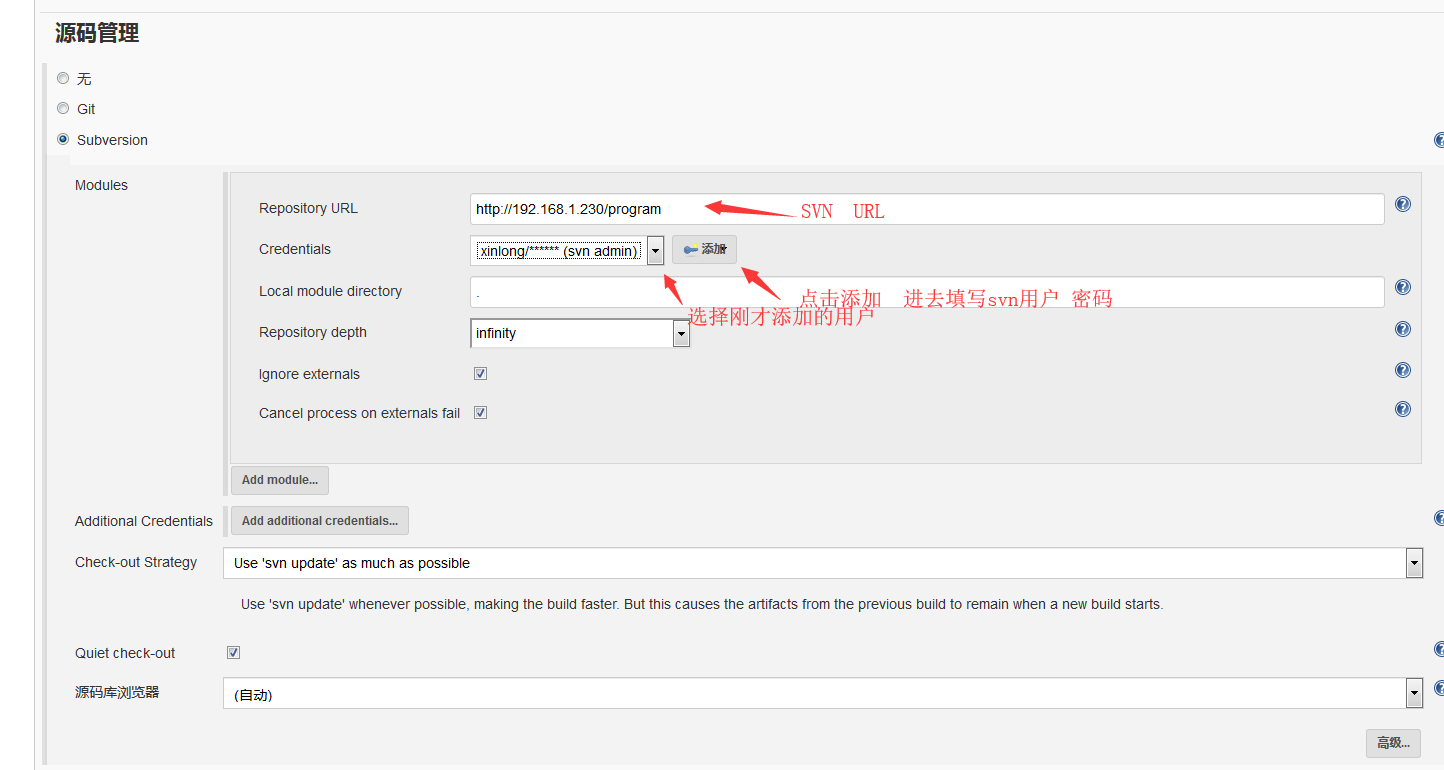
Task: Show help for Repository depth
Action: pos(1402,329)
